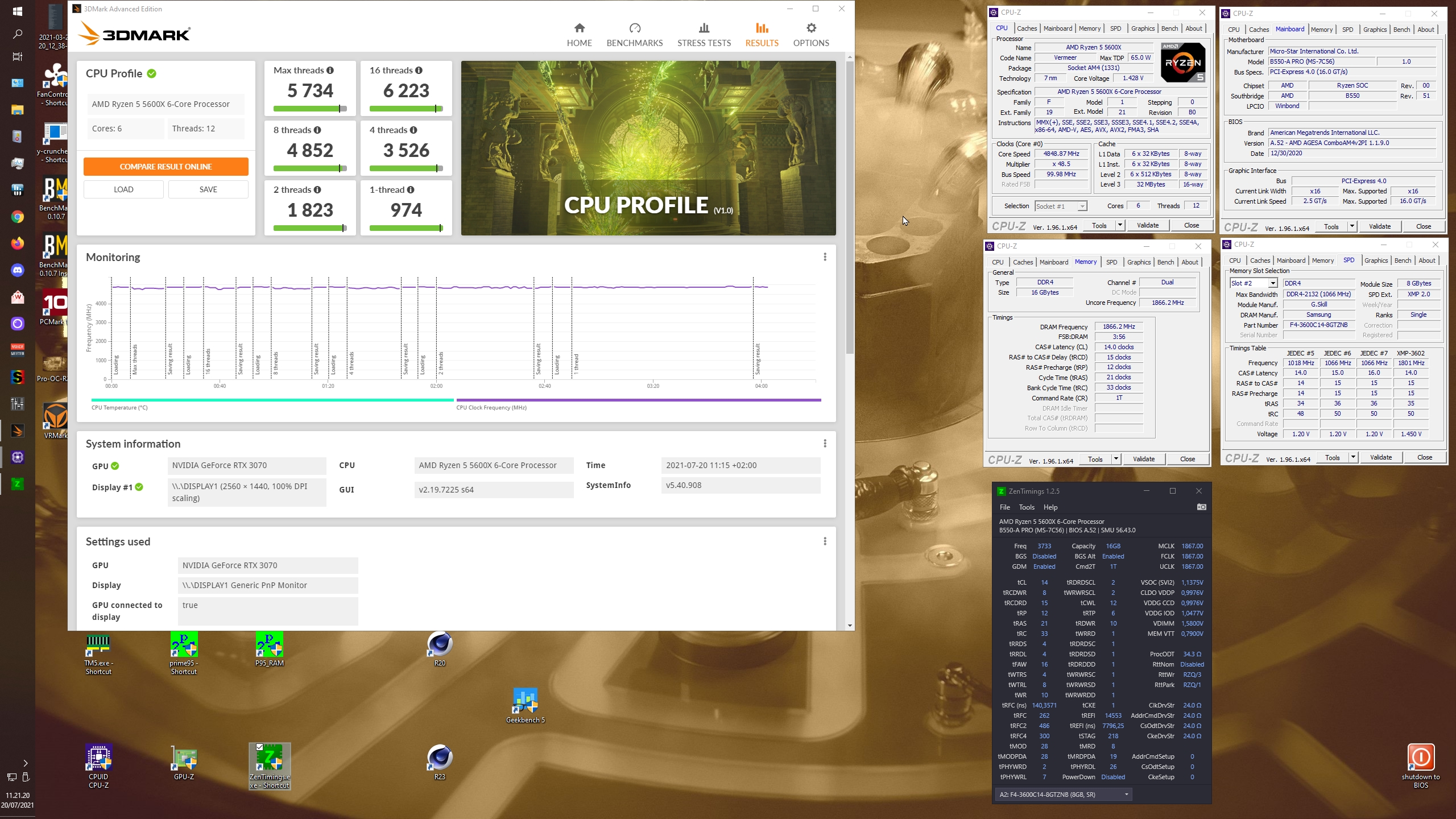Click the 3DMark results vertical scrollbar

[850, 208]
